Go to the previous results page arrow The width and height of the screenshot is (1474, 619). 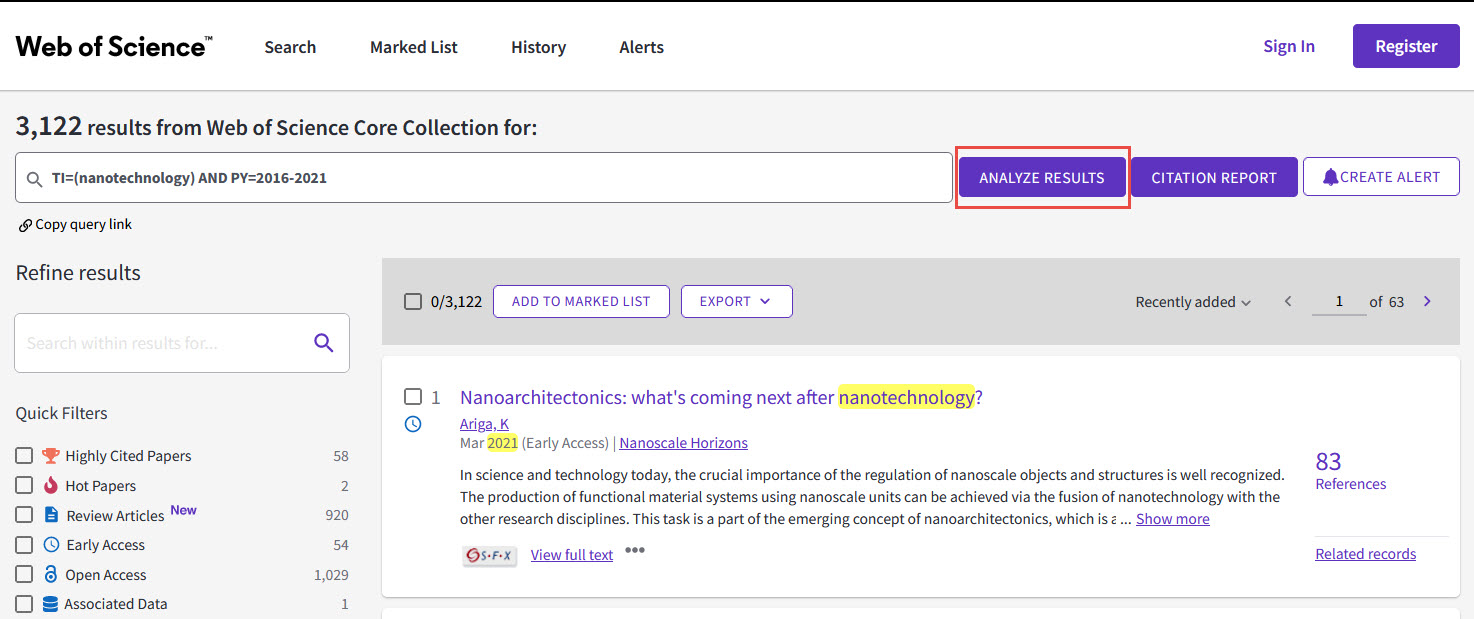[1288, 301]
